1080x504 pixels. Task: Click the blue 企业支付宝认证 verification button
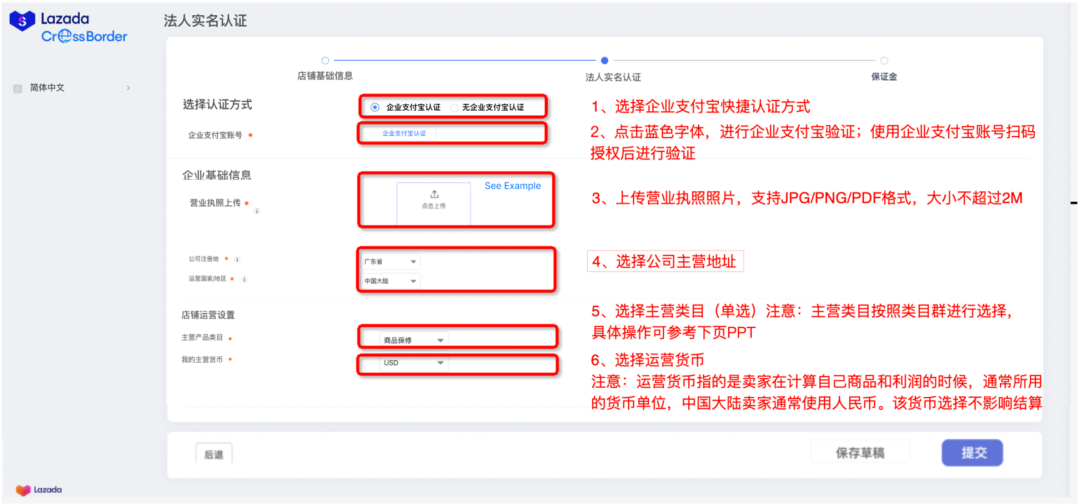404,133
